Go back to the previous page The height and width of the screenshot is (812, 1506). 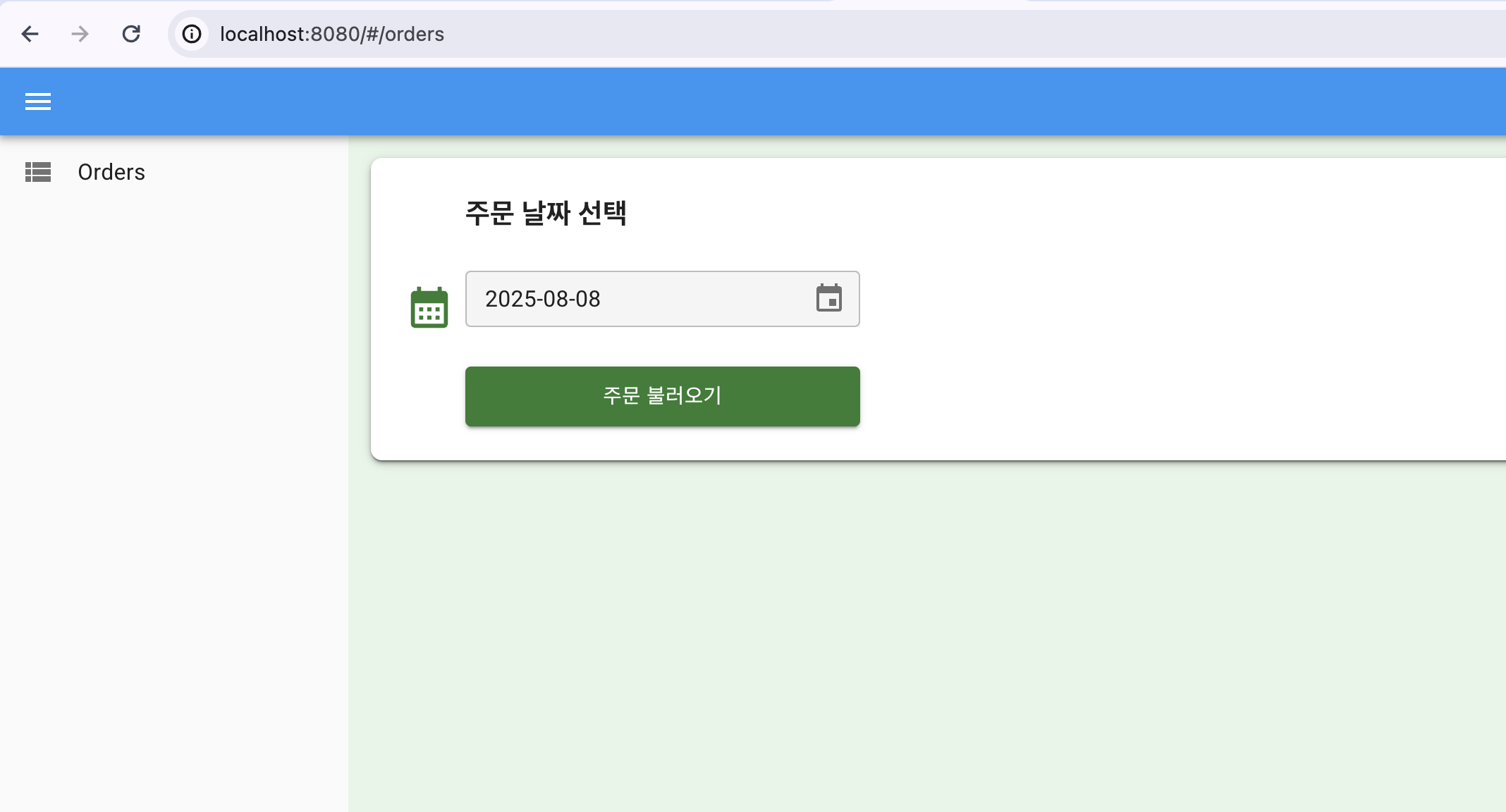pos(30,34)
